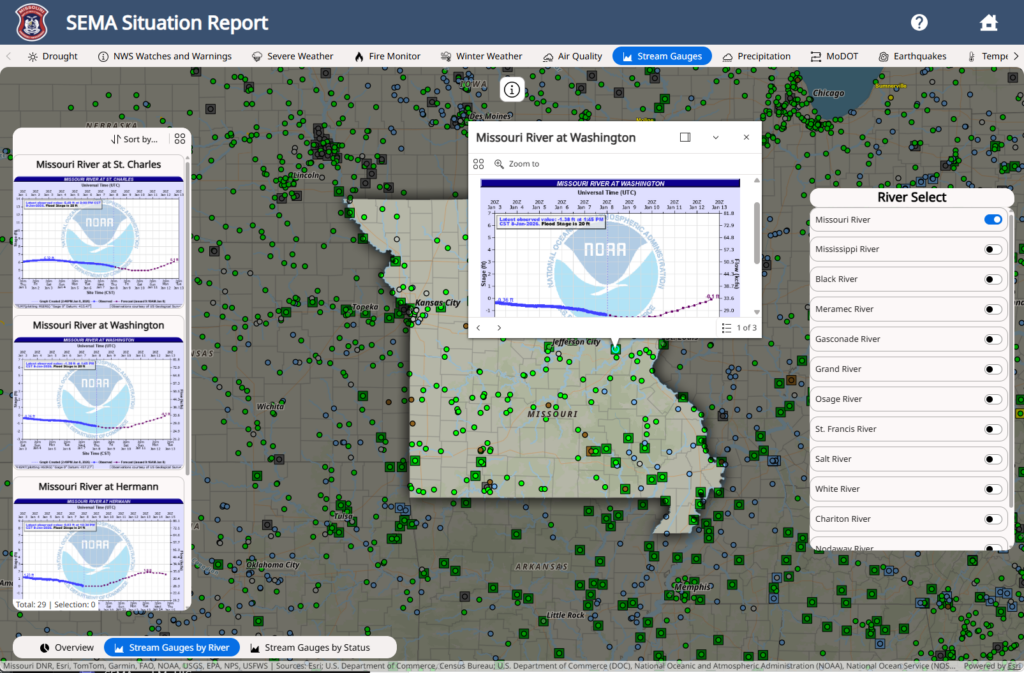Disable the Missouri River toggle

[x=993, y=220]
